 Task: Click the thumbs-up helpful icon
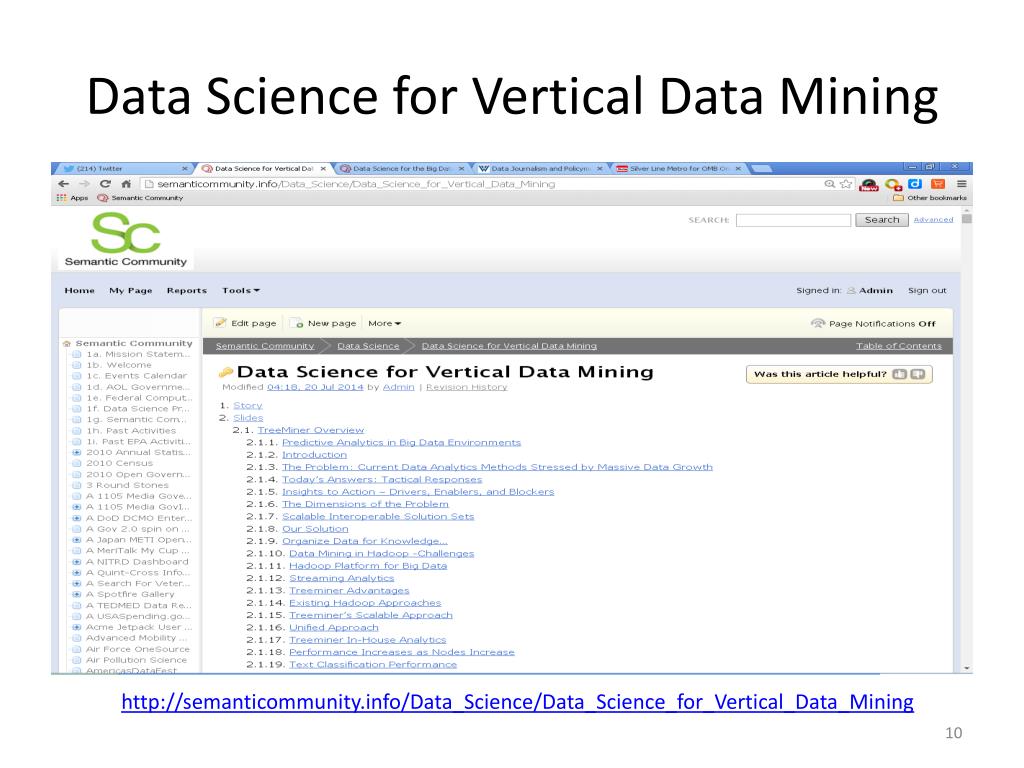[900, 374]
